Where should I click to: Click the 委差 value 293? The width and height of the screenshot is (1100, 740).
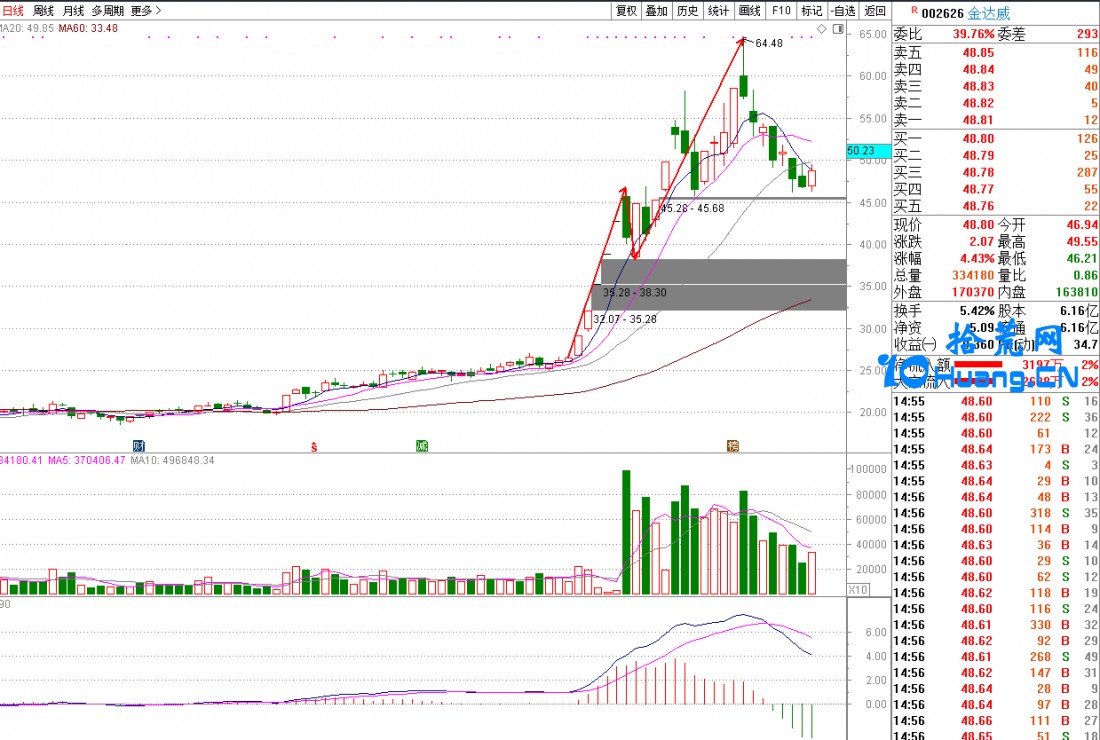point(1088,34)
